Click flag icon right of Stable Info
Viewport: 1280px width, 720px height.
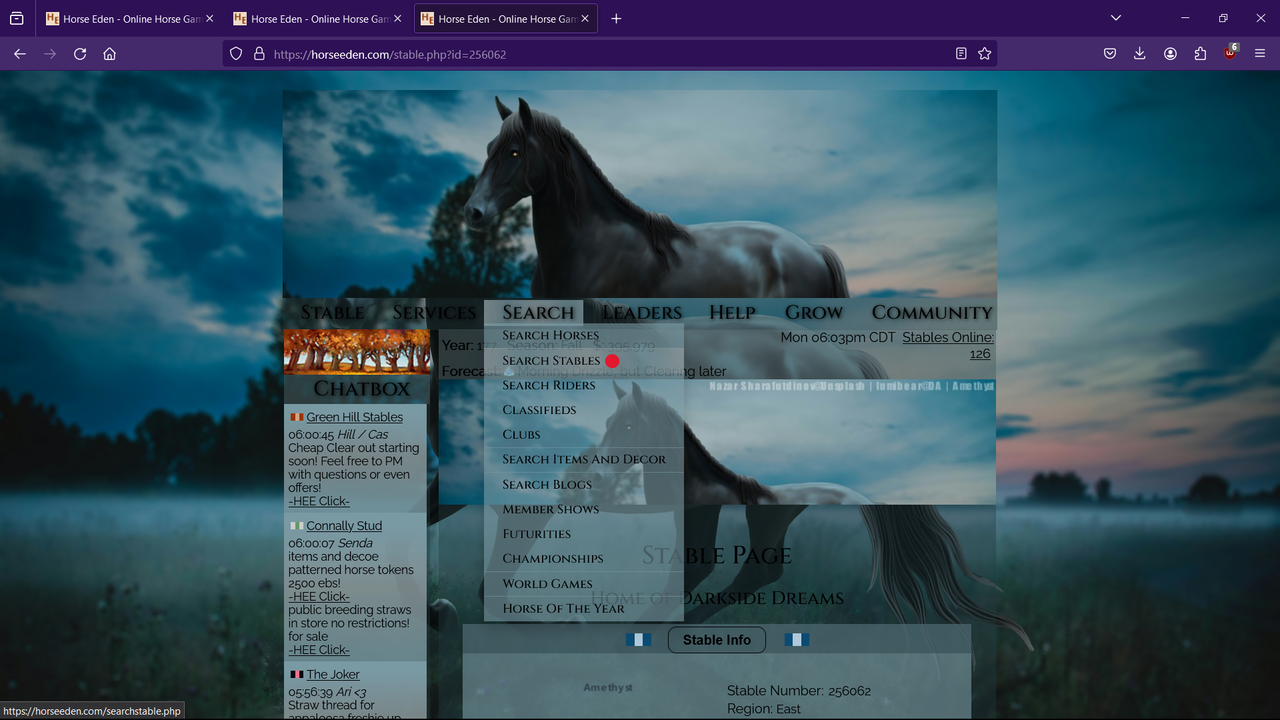pos(796,640)
